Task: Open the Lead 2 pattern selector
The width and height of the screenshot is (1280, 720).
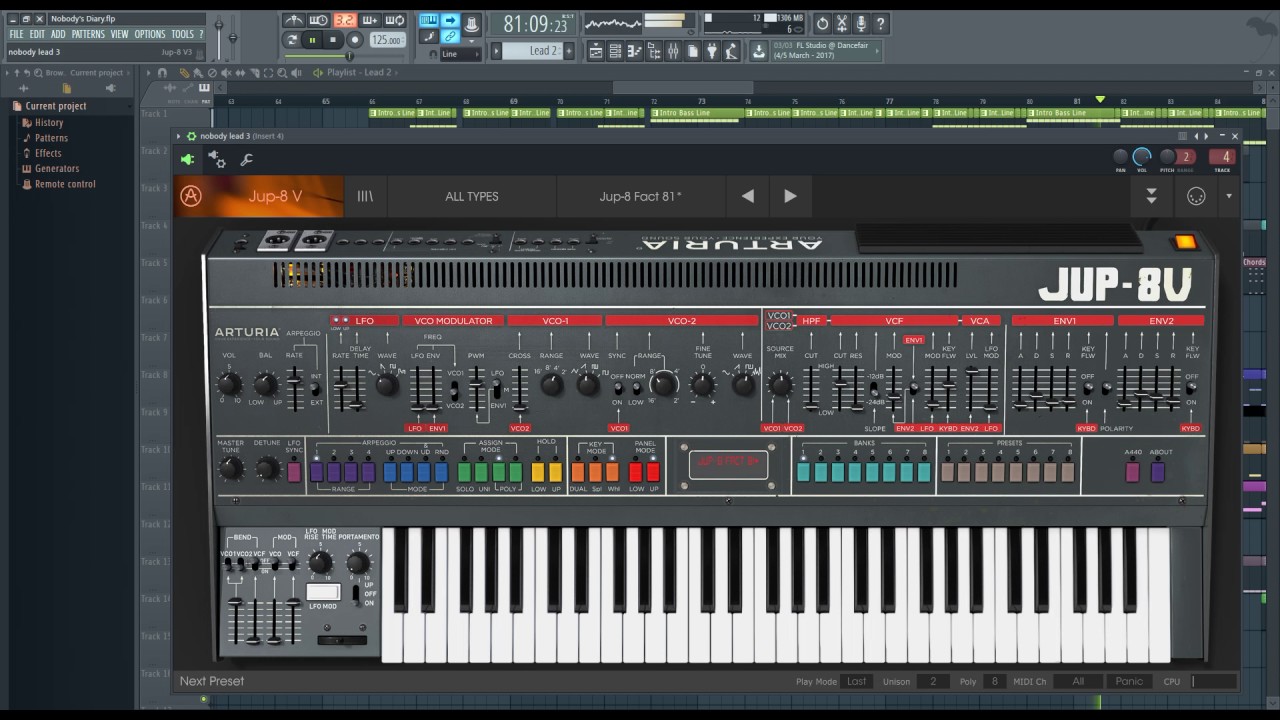Action: point(533,51)
